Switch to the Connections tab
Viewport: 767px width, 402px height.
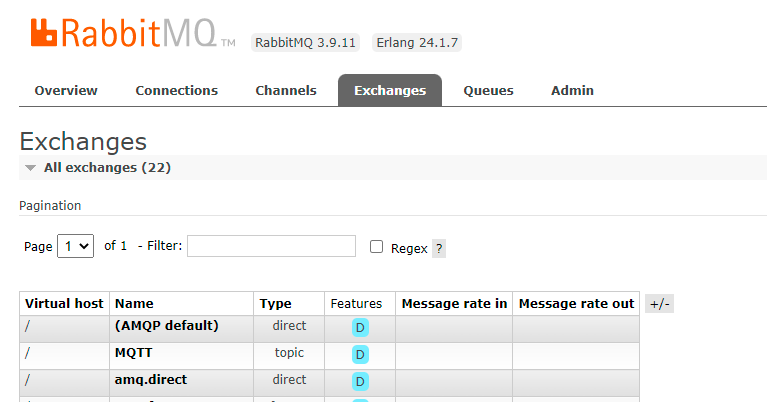177,90
